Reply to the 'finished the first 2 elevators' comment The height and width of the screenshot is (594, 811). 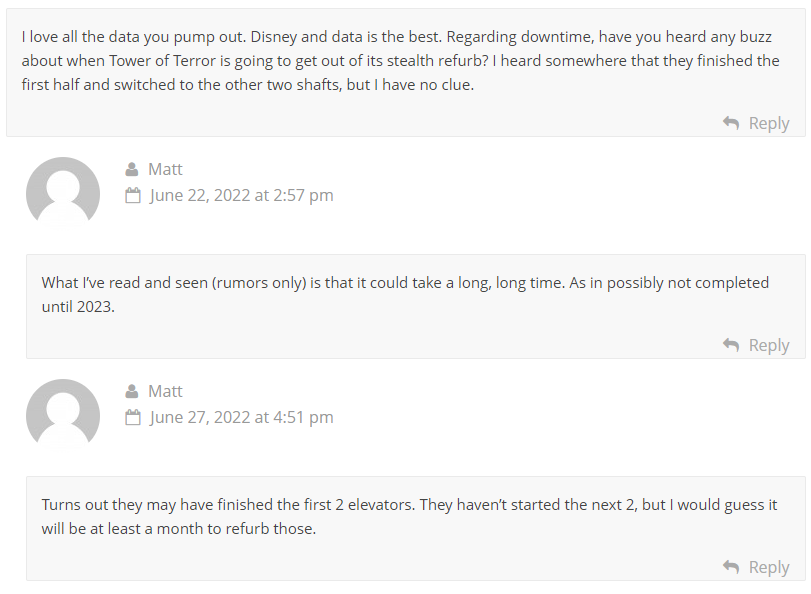[x=769, y=567]
